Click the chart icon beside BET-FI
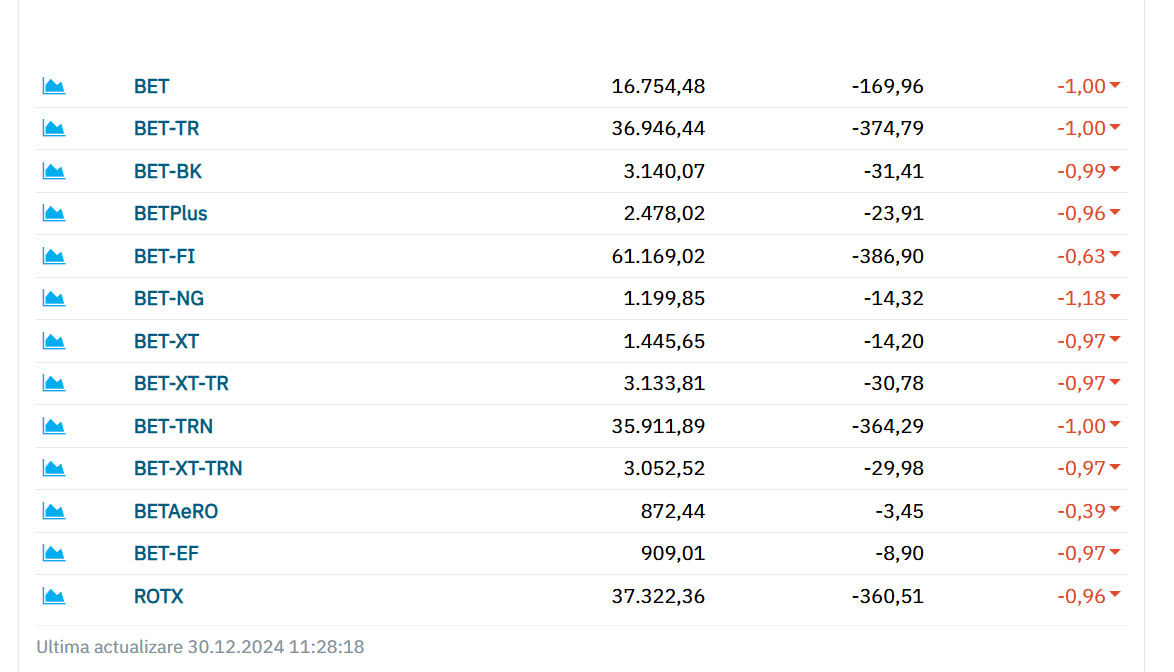This screenshot has width=1174, height=672. click(x=54, y=256)
